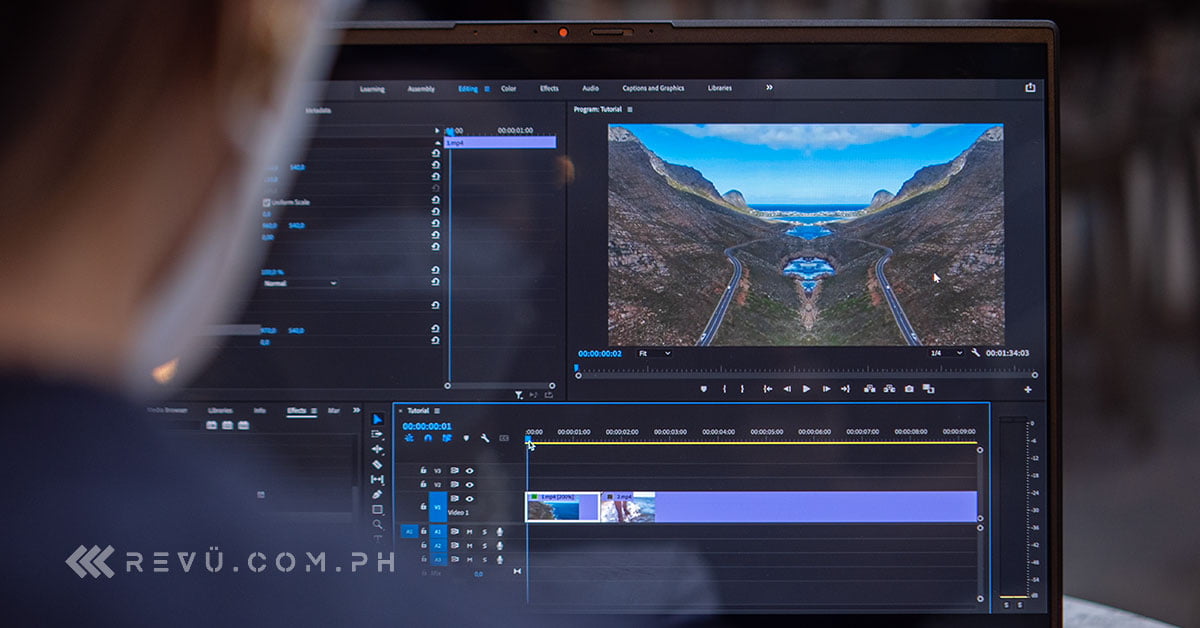
Task: Switch to the Audio workspace
Action: (591, 88)
